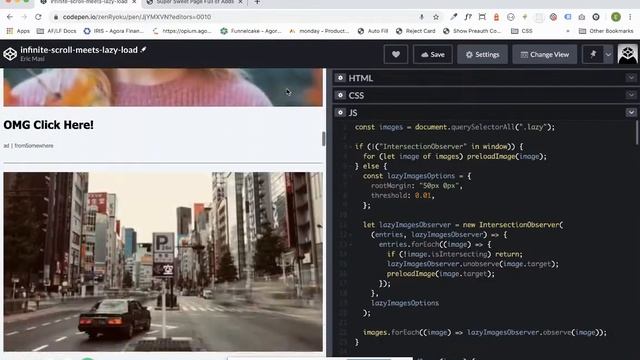Click the HTML panel header

486,78
